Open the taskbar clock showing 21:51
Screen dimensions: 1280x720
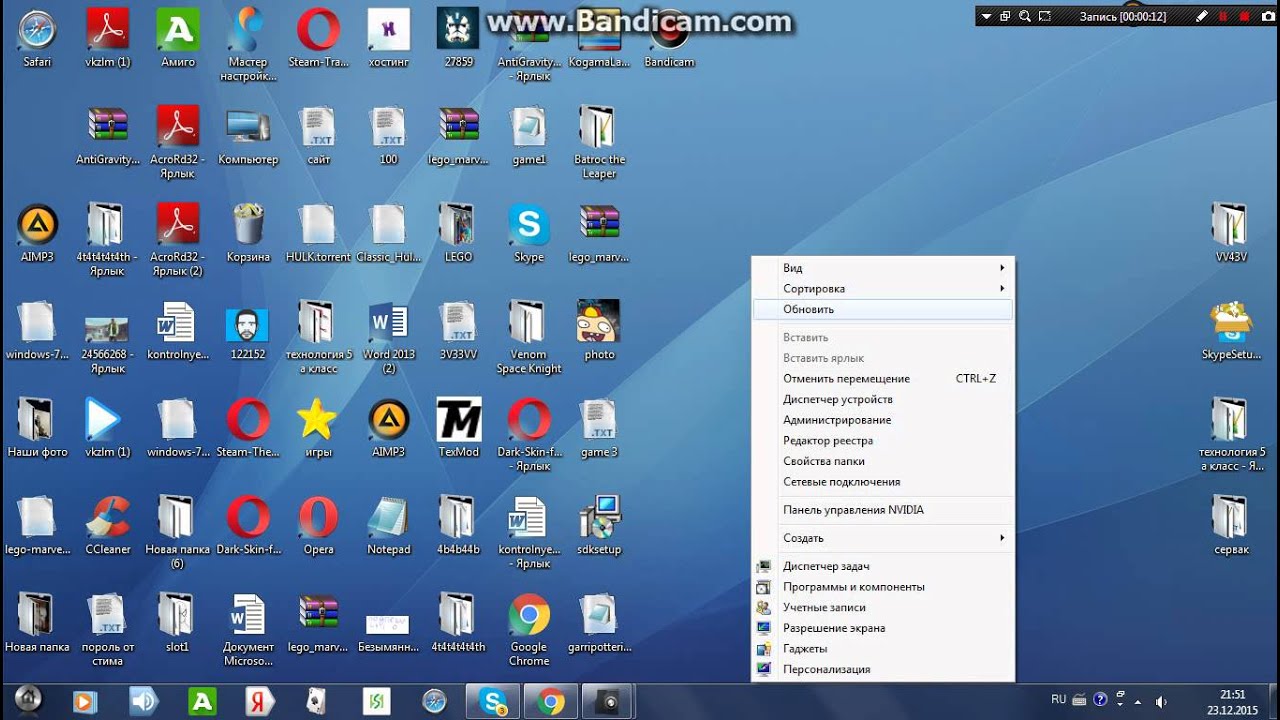[x=1232, y=701]
